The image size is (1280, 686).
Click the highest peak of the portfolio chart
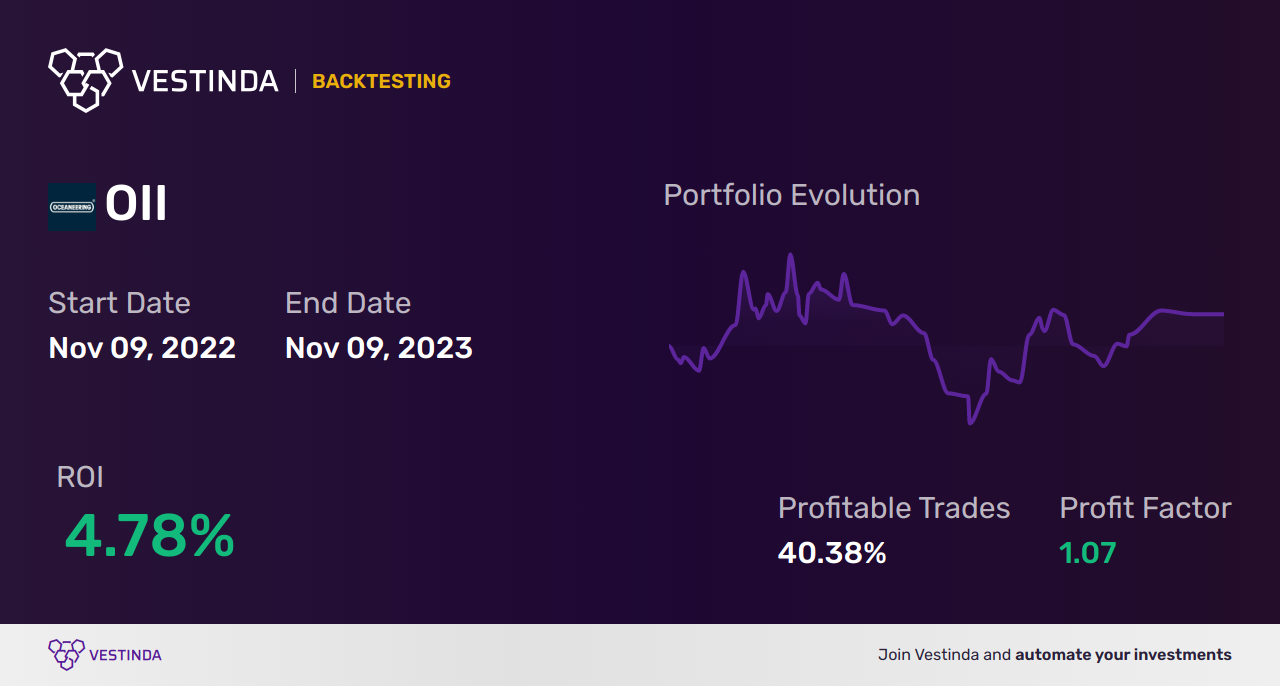pos(790,256)
